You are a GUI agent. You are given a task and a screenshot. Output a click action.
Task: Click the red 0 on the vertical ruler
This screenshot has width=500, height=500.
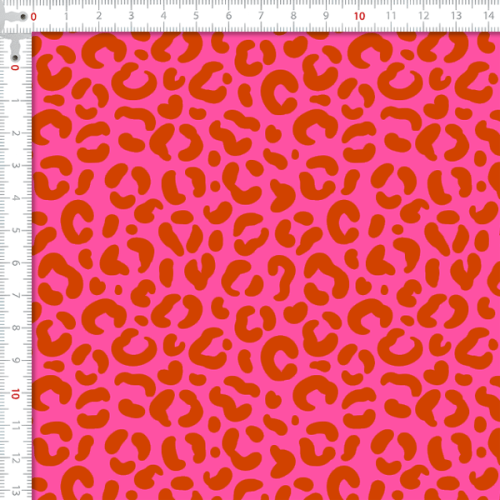click(15, 68)
